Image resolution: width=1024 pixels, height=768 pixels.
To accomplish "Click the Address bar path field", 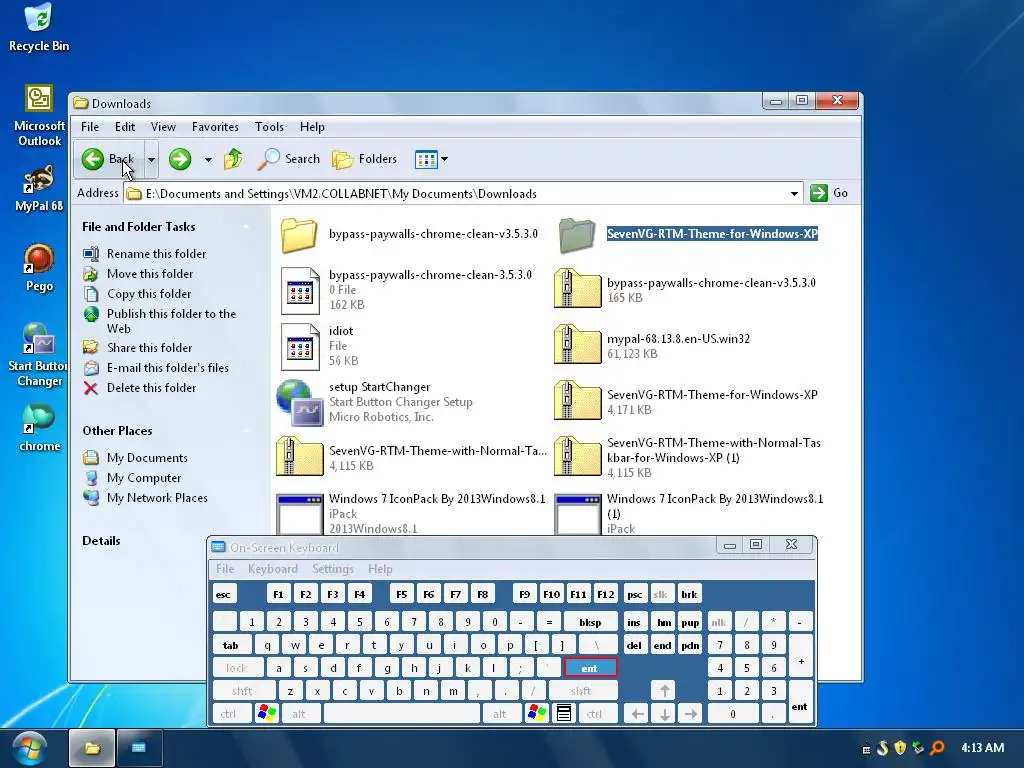I will [x=456, y=194].
